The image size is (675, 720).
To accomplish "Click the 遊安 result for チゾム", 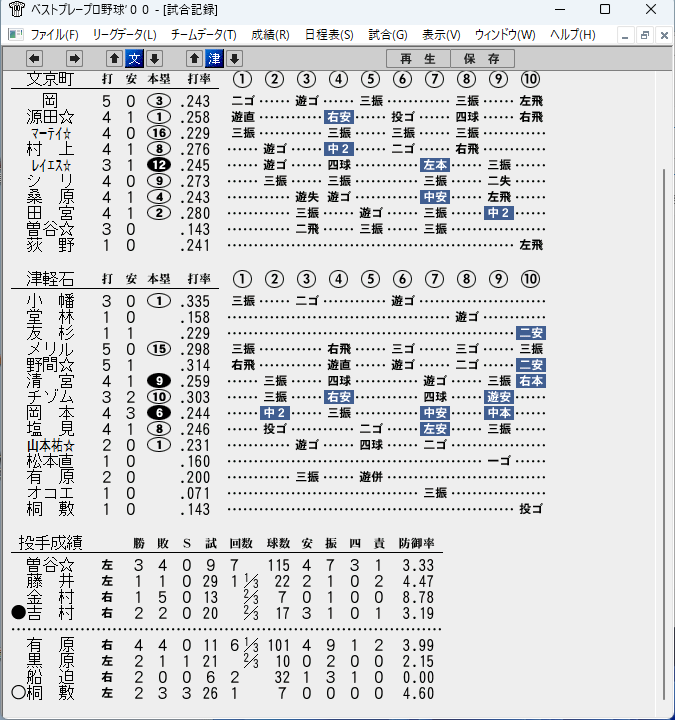I will pos(499,397).
